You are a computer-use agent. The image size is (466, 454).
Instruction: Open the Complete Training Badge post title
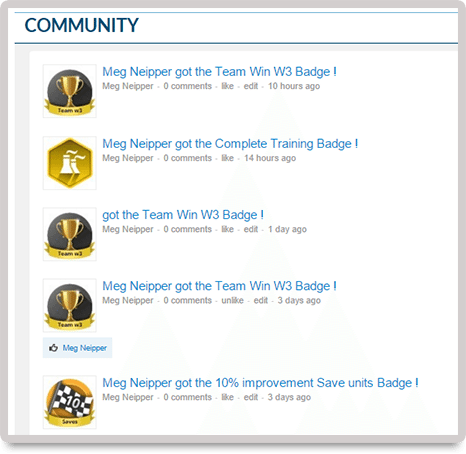[x=230, y=144]
